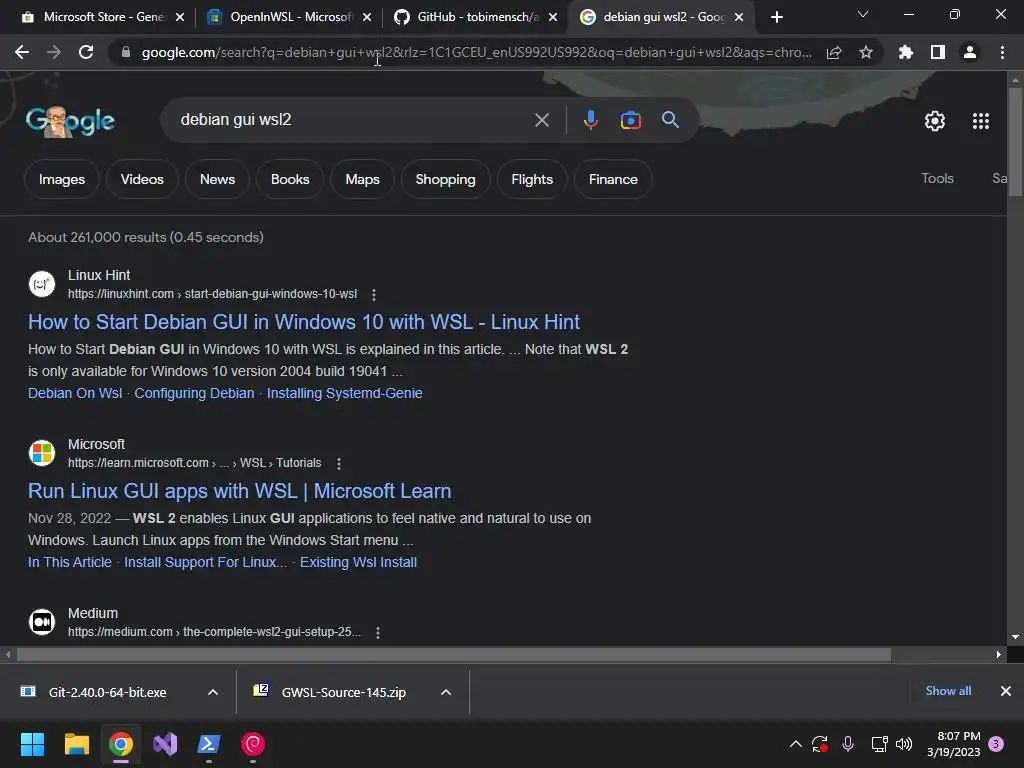
Task: Open the search Tools button
Action: (x=937, y=178)
